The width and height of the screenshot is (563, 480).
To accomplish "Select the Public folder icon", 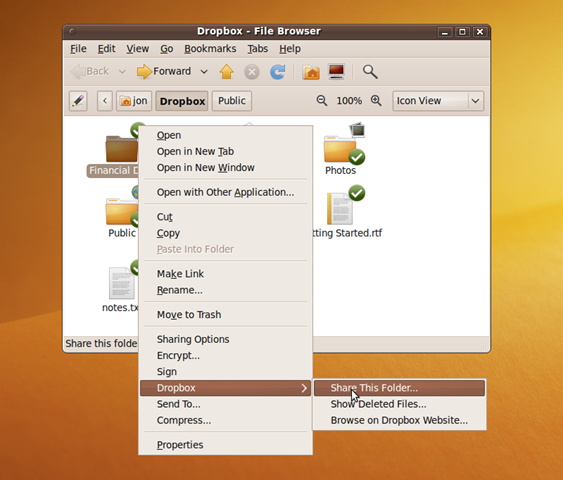I will coord(122,211).
